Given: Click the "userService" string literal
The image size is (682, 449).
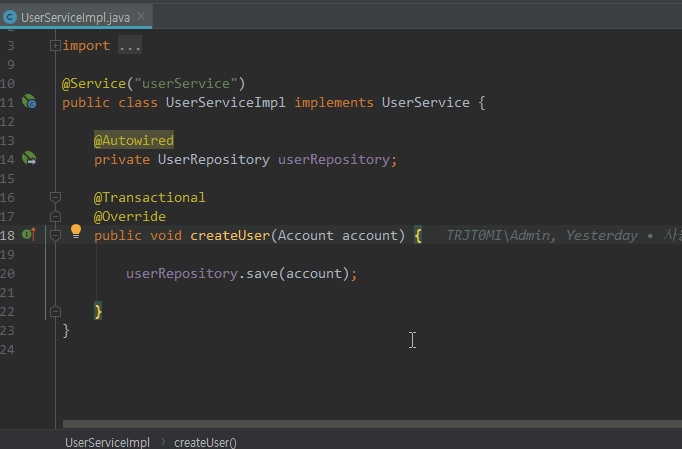Looking at the screenshot, I should pos(186,83).
